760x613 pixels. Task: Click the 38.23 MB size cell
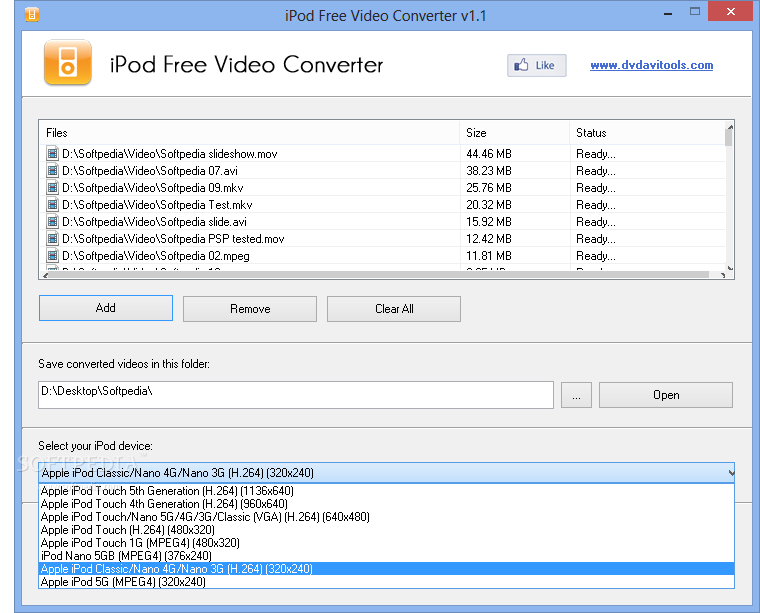click(x=489, y=171)
